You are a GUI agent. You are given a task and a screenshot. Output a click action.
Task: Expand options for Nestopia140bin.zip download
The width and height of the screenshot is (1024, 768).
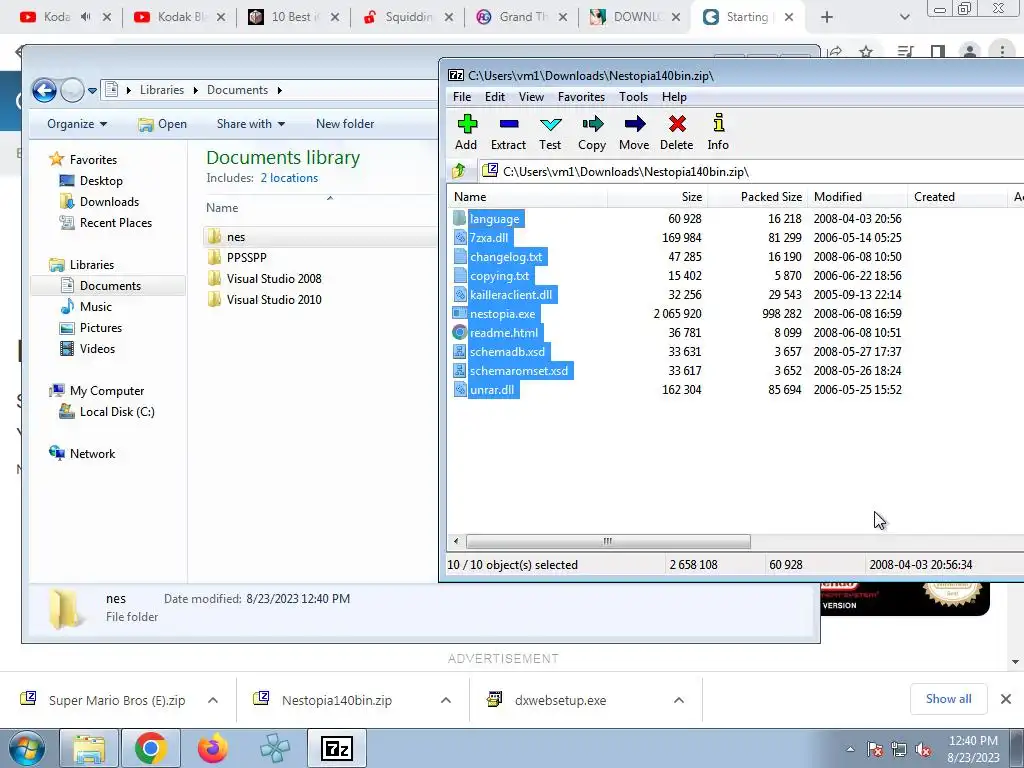click(x=446, y=700)
